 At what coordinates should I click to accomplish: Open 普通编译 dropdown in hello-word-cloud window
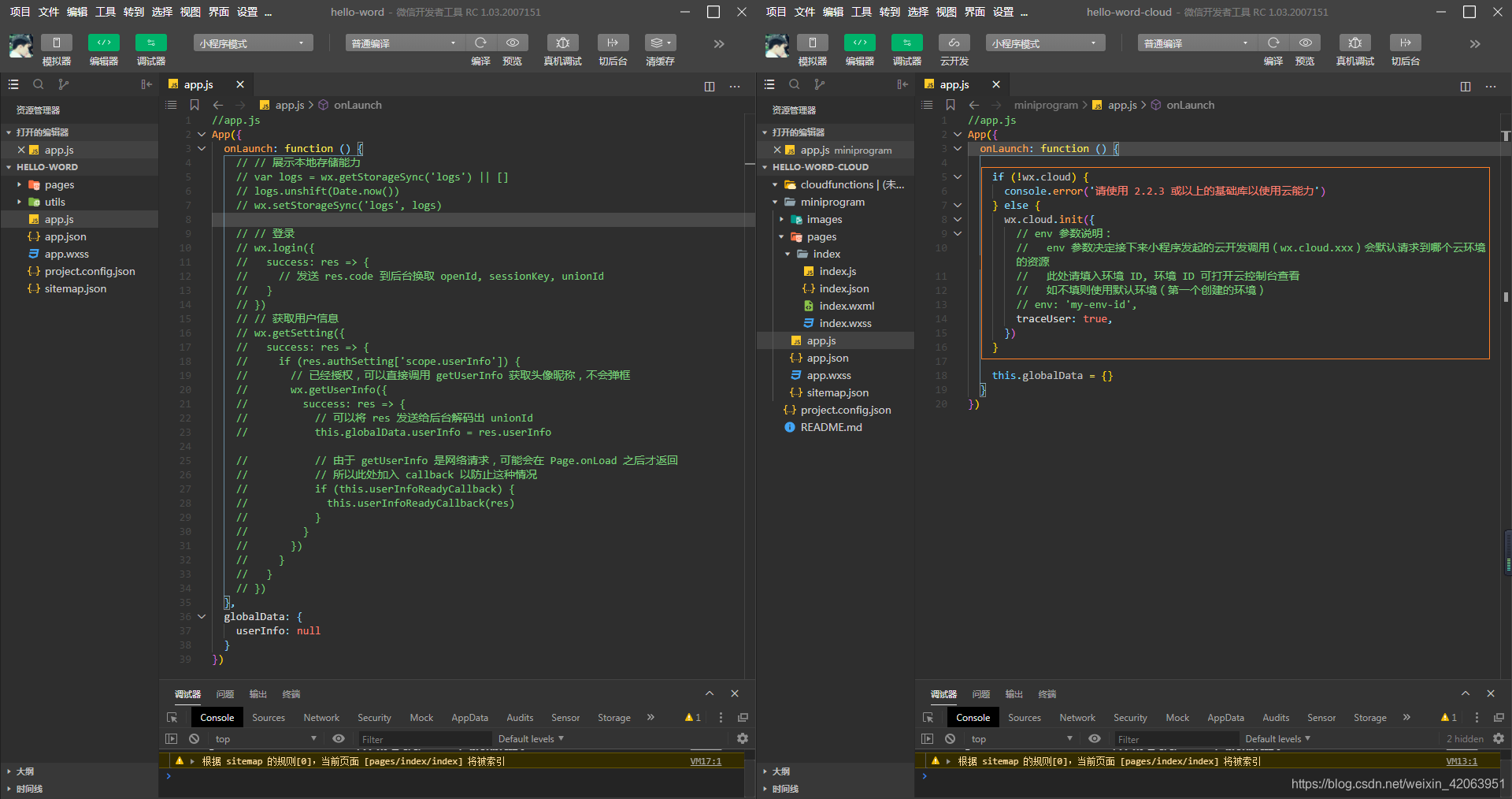tap(1196, 43)
